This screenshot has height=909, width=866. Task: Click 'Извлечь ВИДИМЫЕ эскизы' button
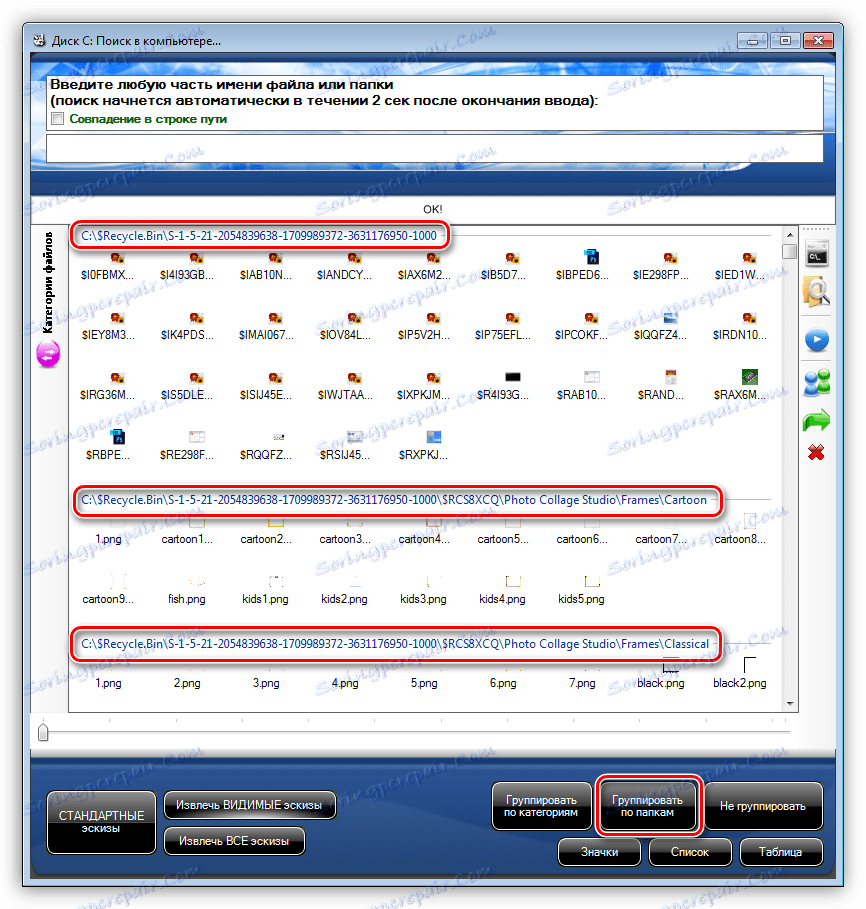click(249, 805)
